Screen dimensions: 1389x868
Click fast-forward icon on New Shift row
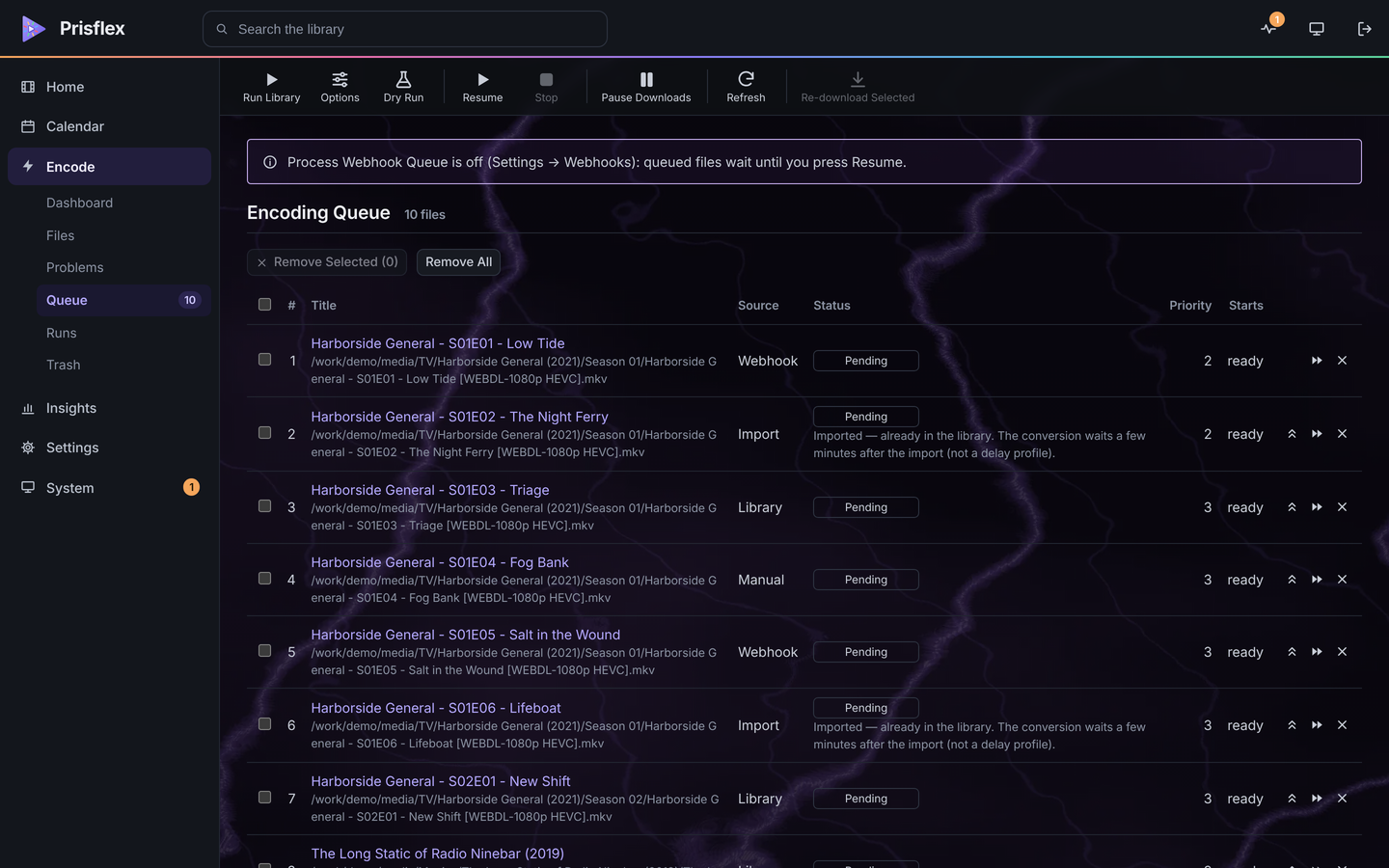tap(1317, 799)
